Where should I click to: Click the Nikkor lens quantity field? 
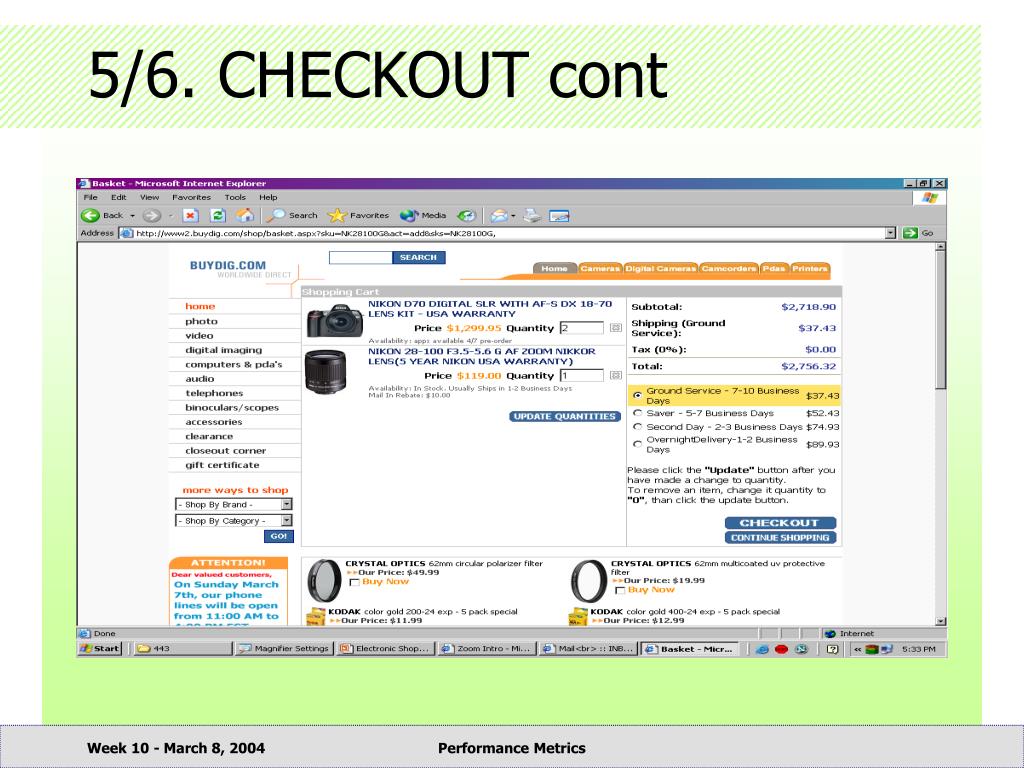(582, 376)
